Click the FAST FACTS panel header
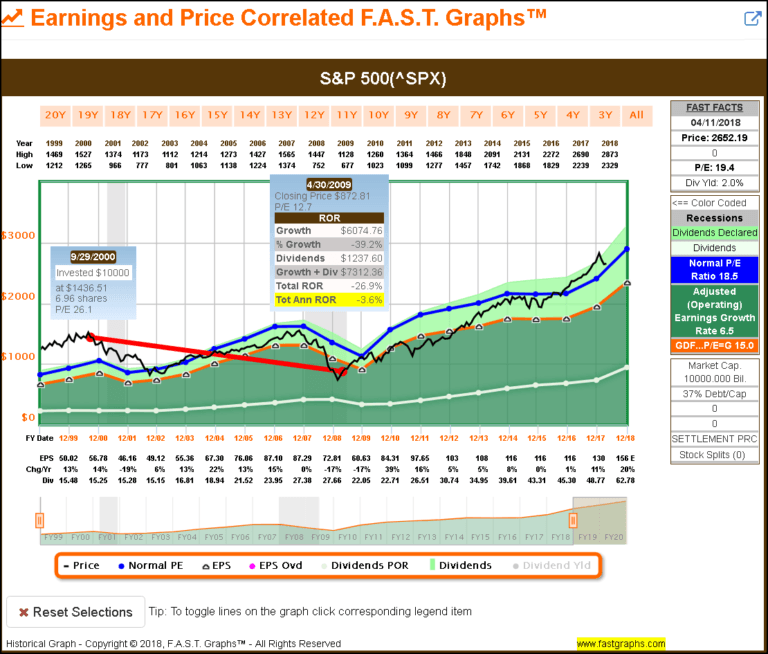 tap(712, 107)
